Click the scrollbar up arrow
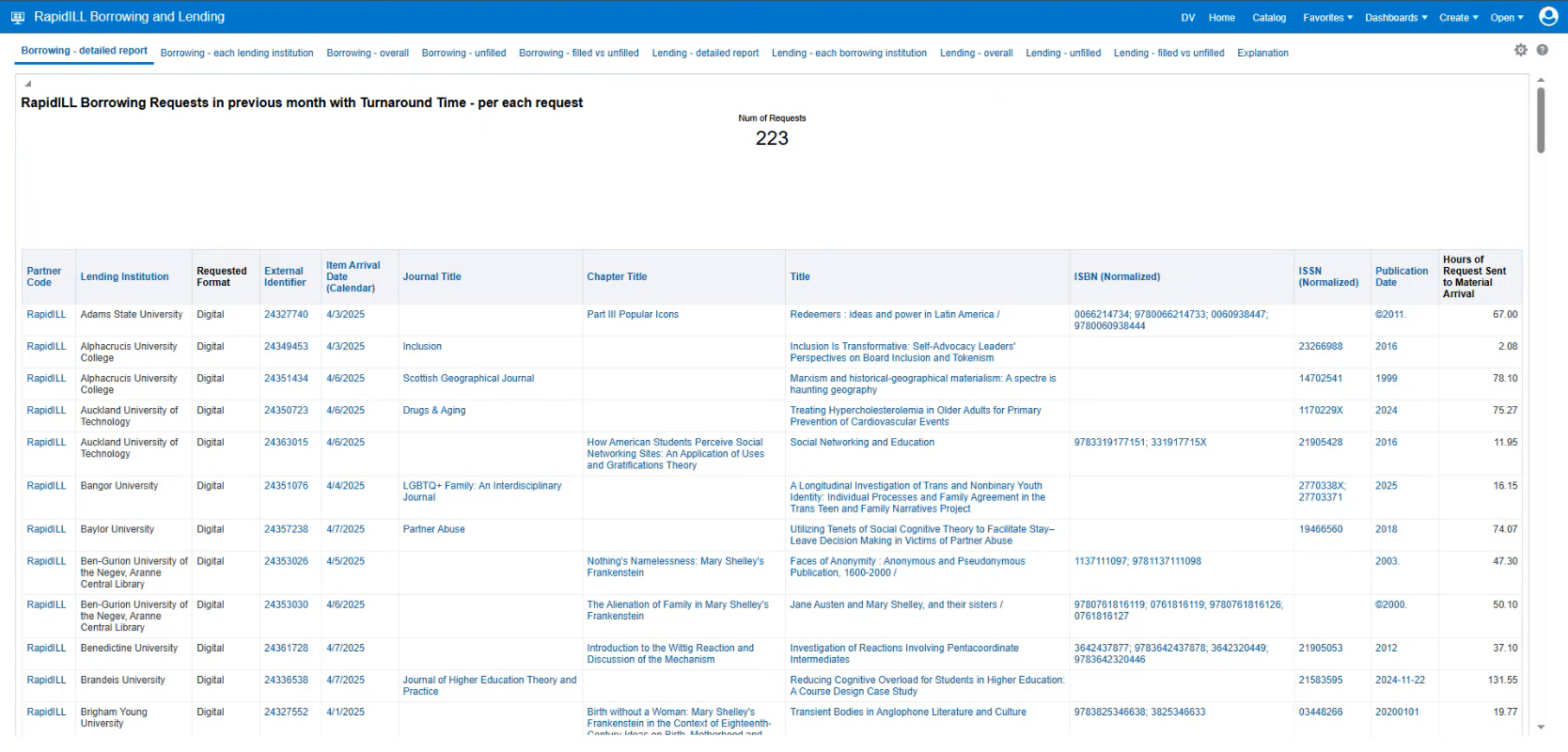Image resolution: width=1568 pixels, height=752 pixels. point(1541,81)
